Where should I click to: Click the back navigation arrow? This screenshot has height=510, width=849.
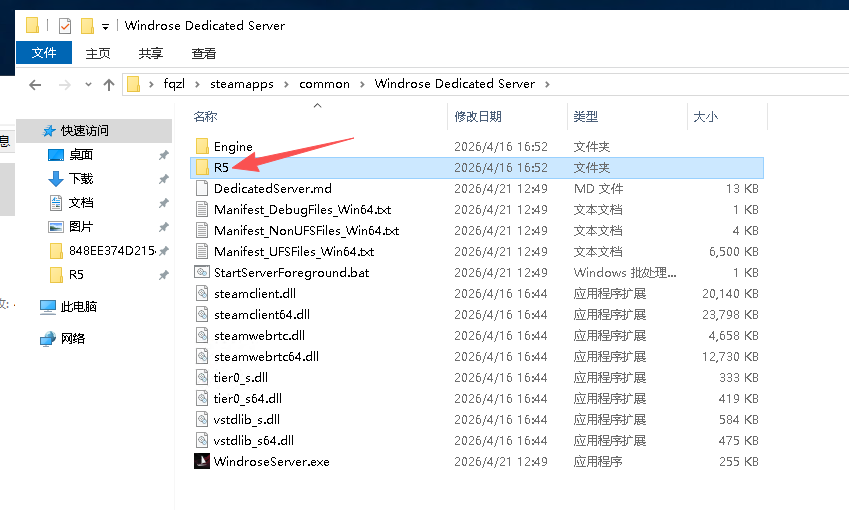35,85
